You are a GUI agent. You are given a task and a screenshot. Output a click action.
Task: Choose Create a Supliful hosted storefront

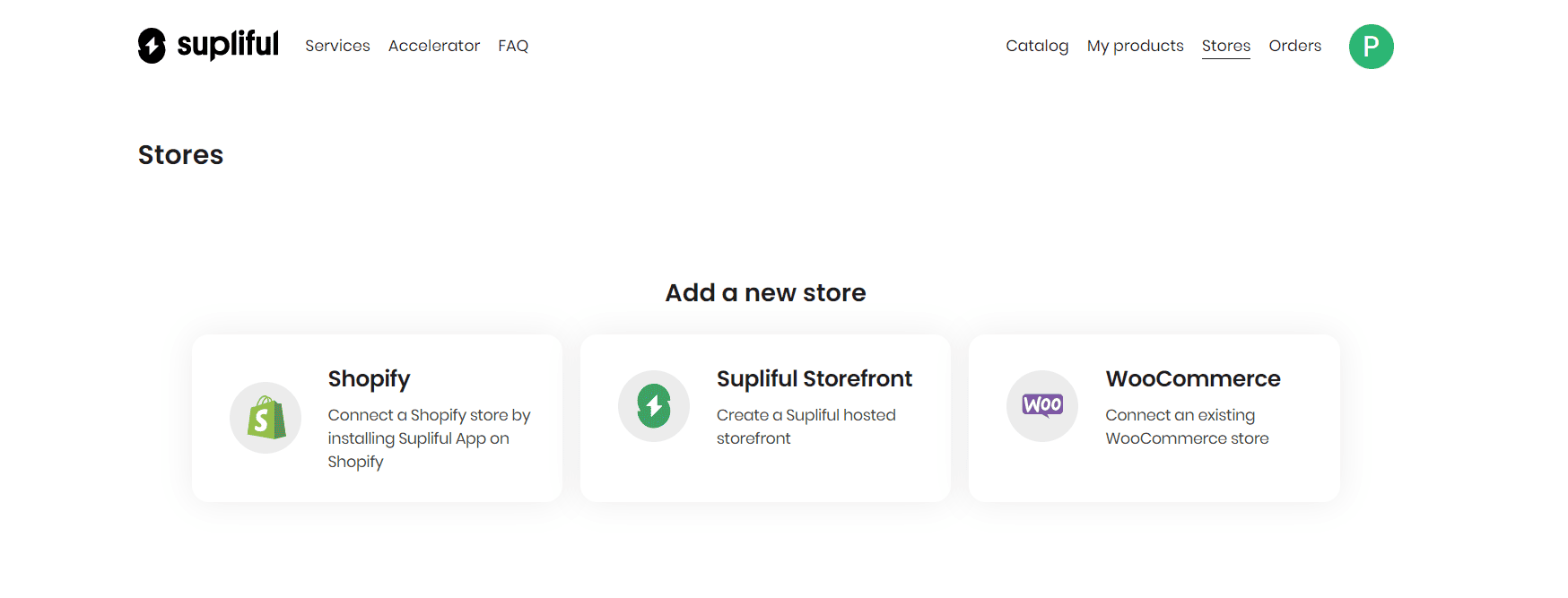click(x=806, y=427)
